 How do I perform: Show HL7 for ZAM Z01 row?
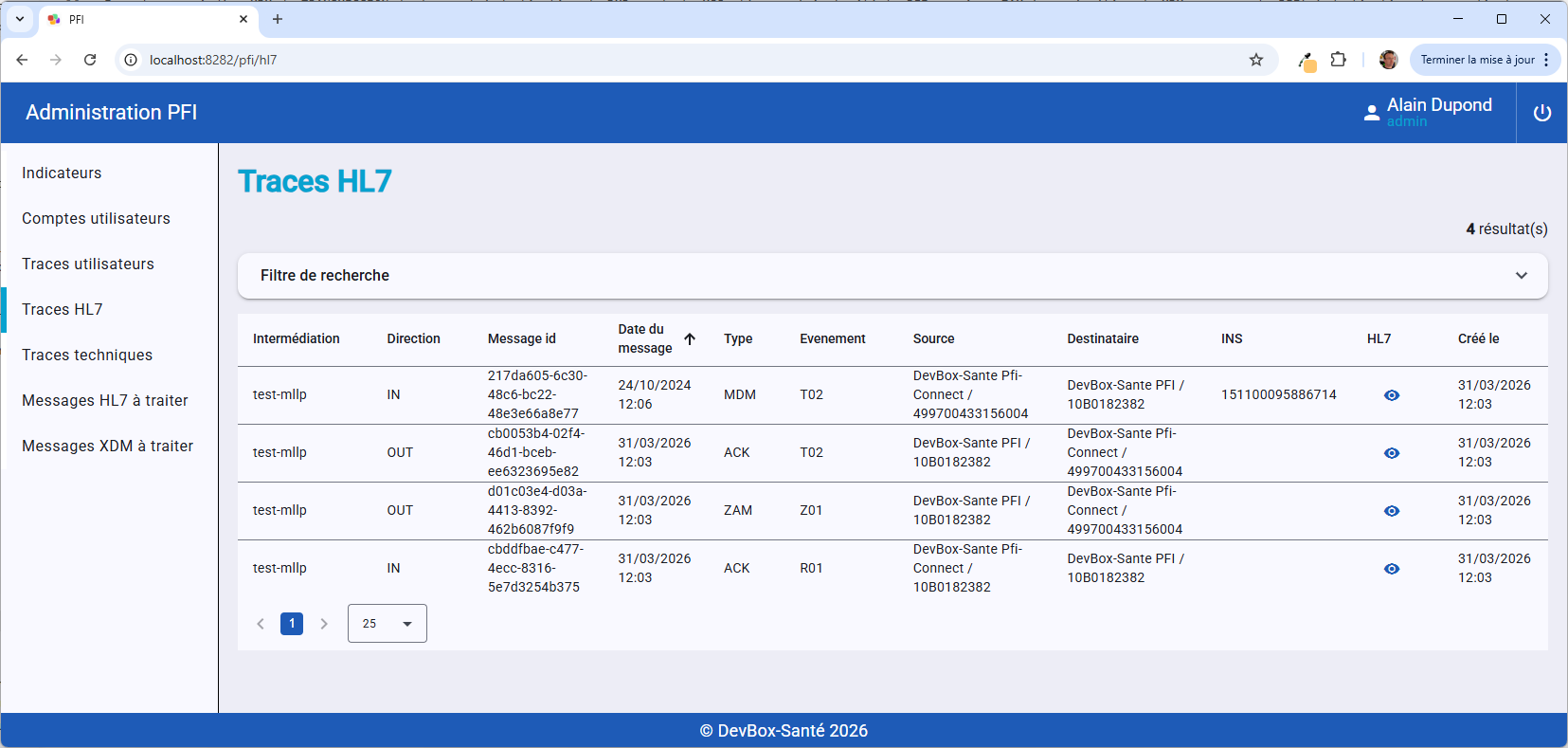1391,511
